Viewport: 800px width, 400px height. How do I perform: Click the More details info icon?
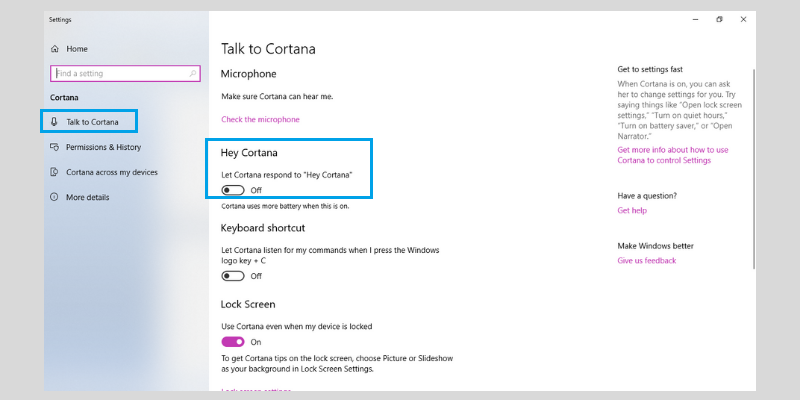(x=54, y=197)
